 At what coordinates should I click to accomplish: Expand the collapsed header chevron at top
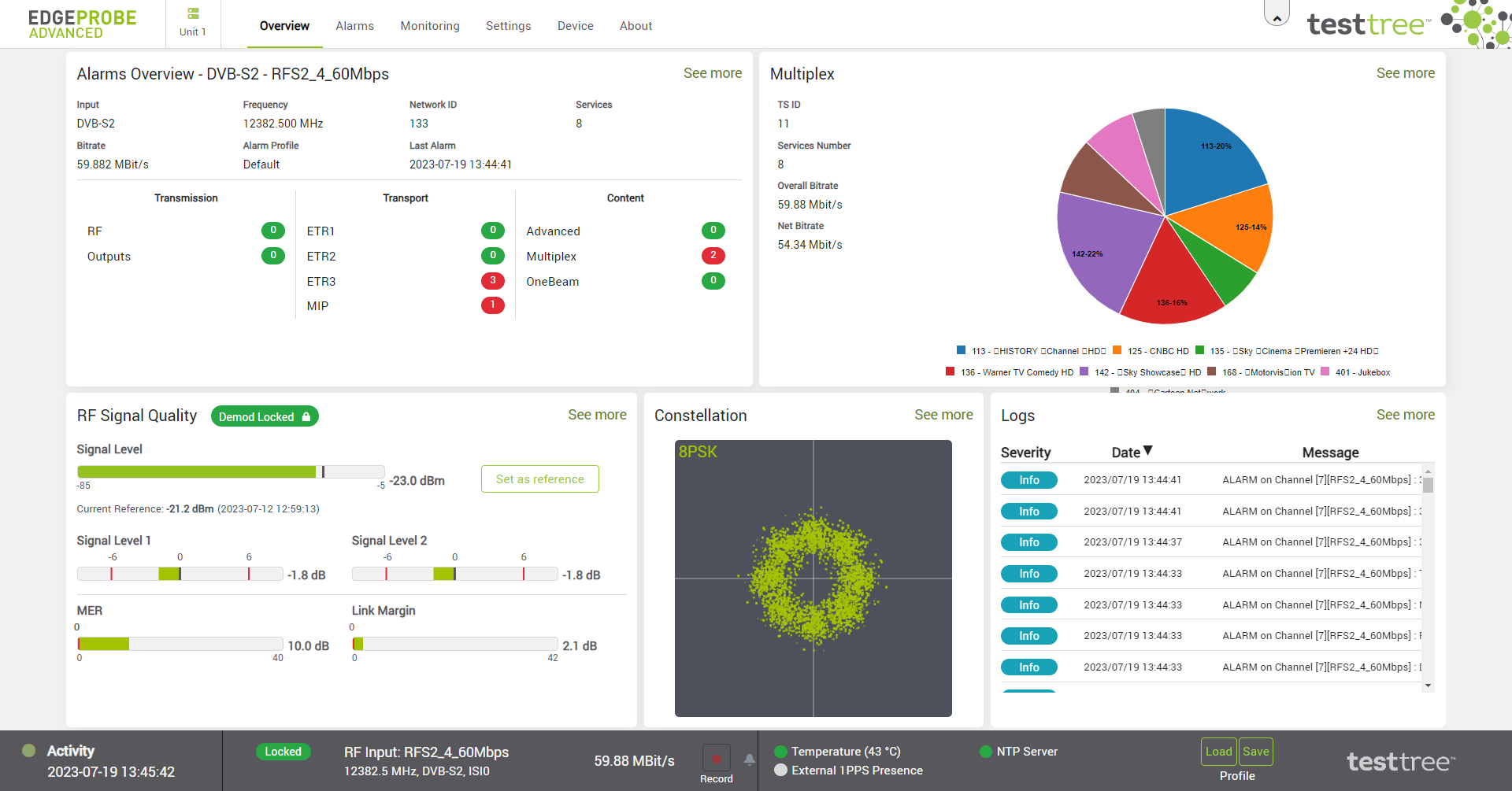click(1277, 15)
